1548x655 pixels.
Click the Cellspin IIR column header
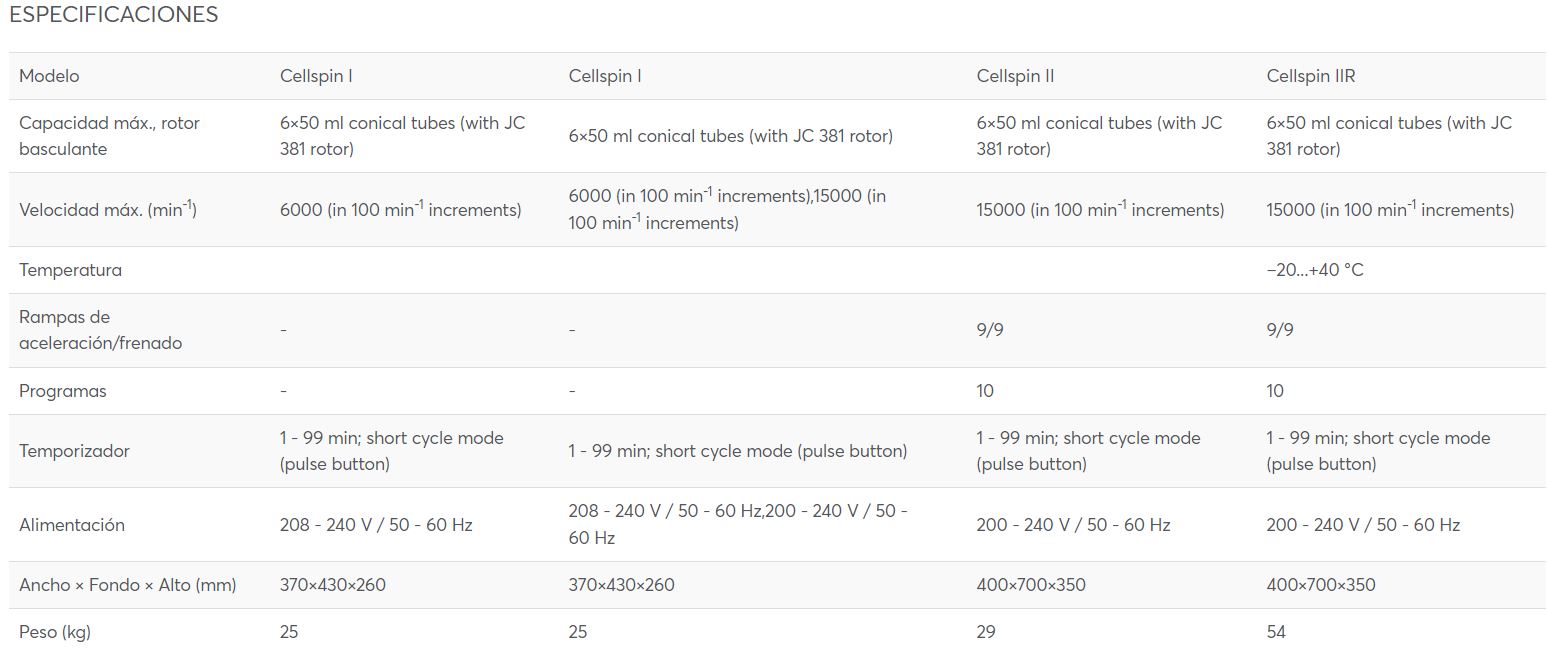1311,76
